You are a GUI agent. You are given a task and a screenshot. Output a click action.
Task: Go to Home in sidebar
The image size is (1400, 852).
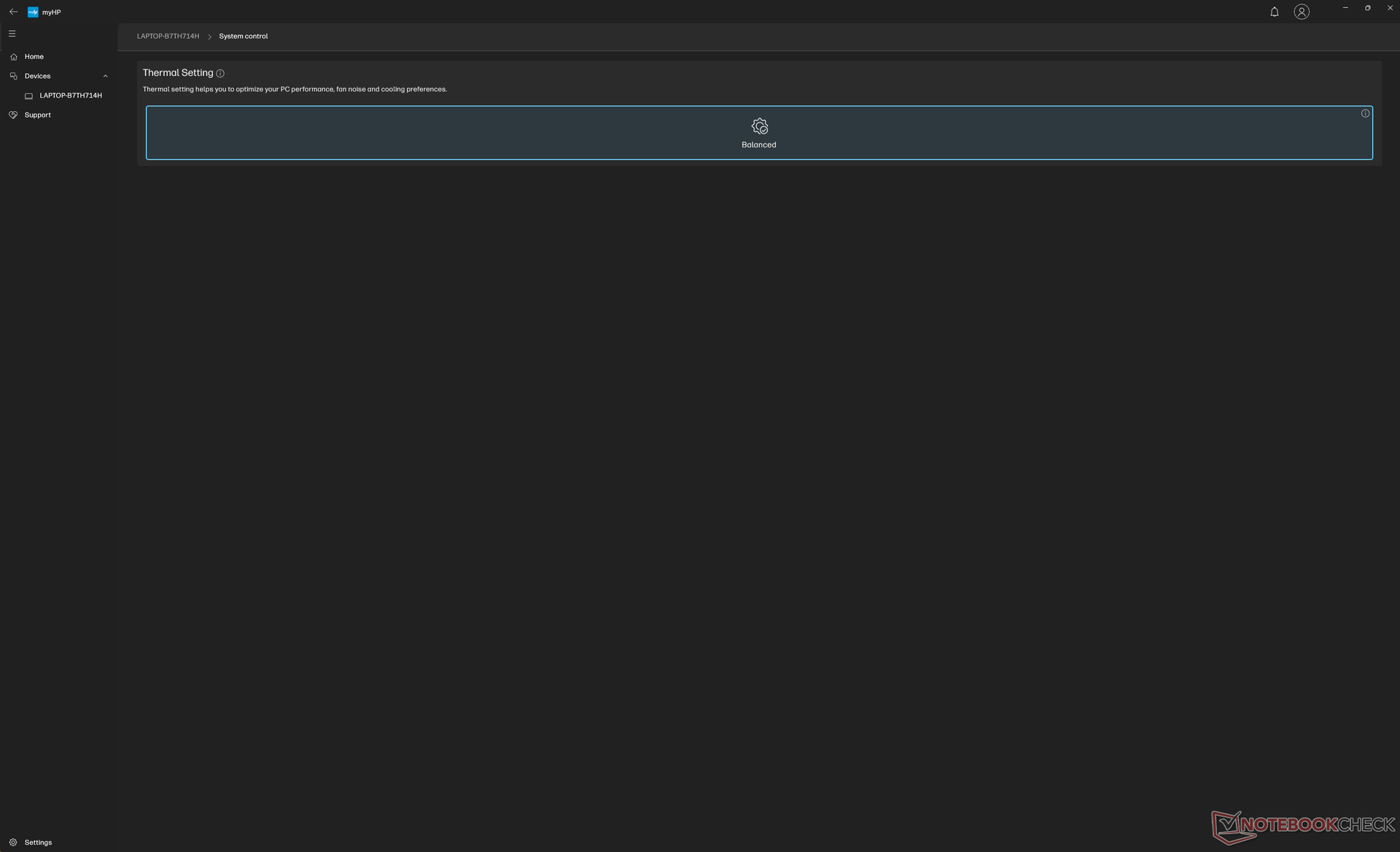point(34,57)
